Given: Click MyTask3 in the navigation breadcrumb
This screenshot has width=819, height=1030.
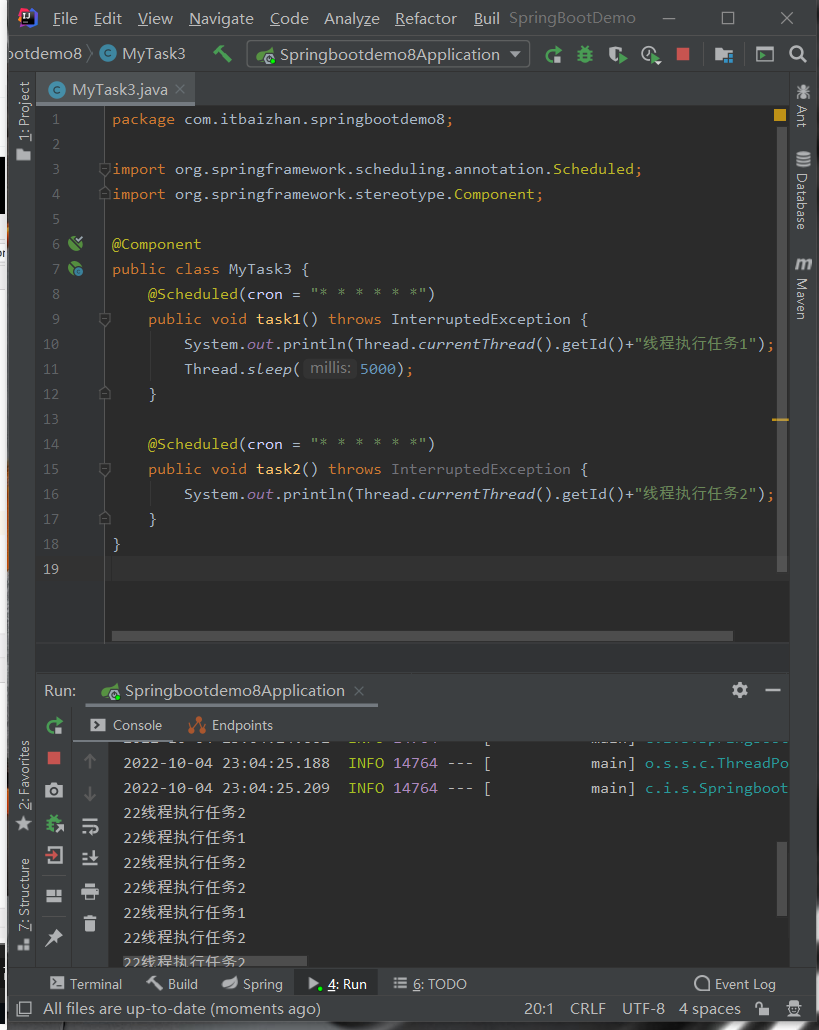Looking at the screenshot, I should [143, 54].
